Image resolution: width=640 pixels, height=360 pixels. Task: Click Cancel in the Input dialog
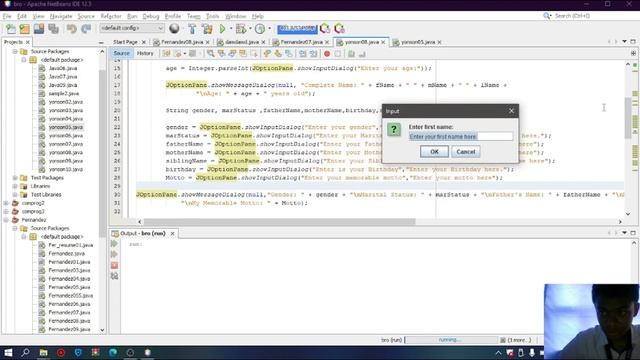pyautogui.click(x=466, y=151)
